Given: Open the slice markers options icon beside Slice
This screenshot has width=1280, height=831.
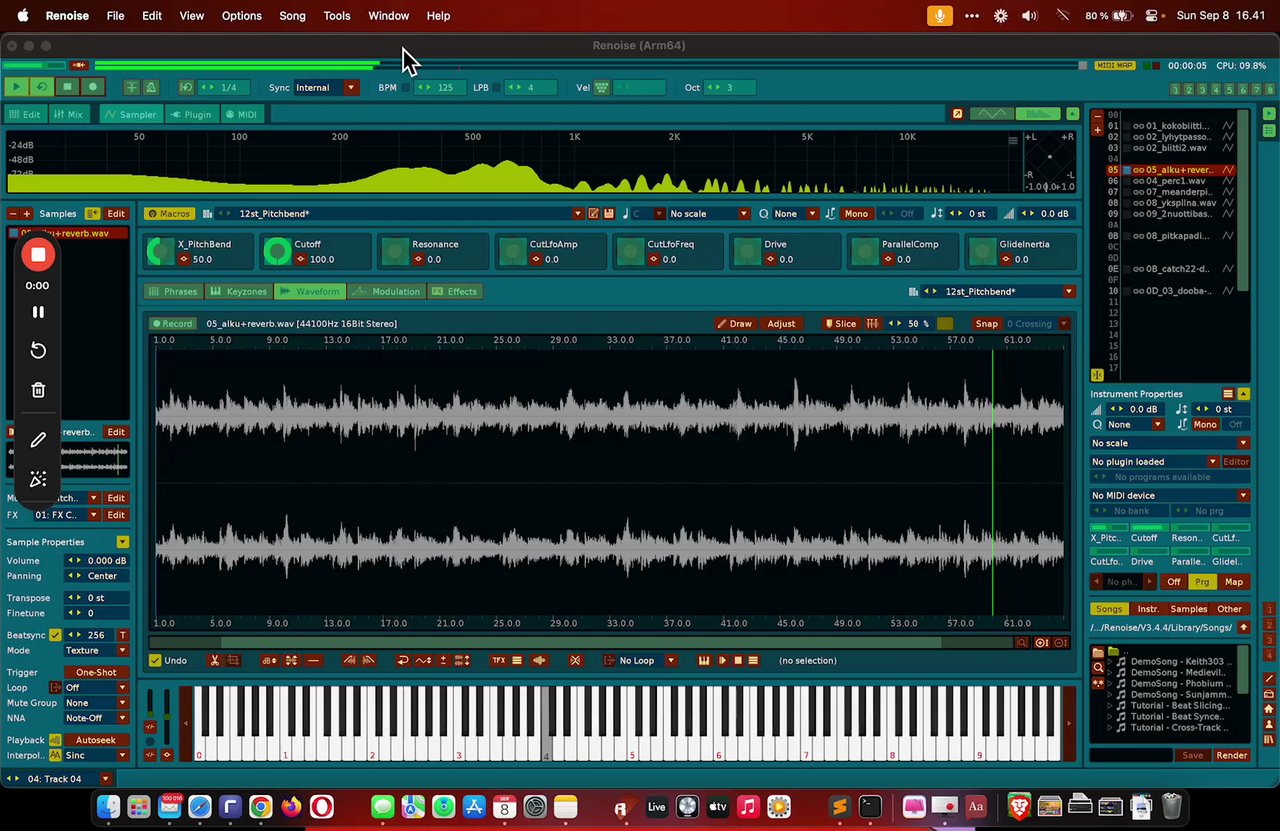Looking at the screenshot, I should pos(873,323).
